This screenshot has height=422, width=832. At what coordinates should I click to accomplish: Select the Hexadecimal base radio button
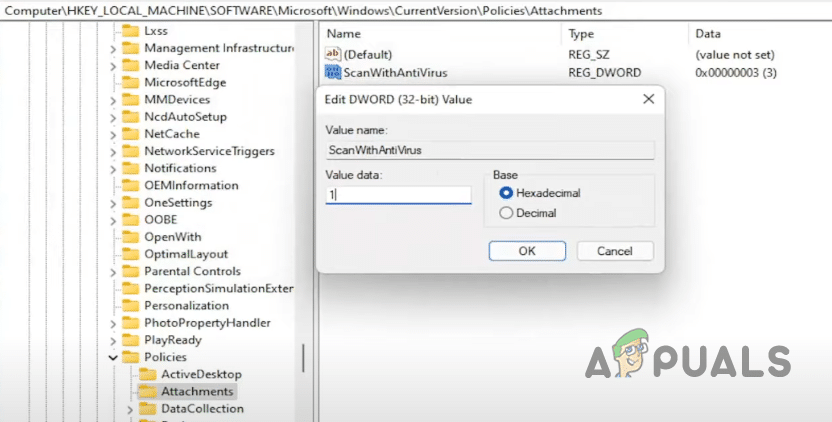pyautogui.click(x=506, y=193)
